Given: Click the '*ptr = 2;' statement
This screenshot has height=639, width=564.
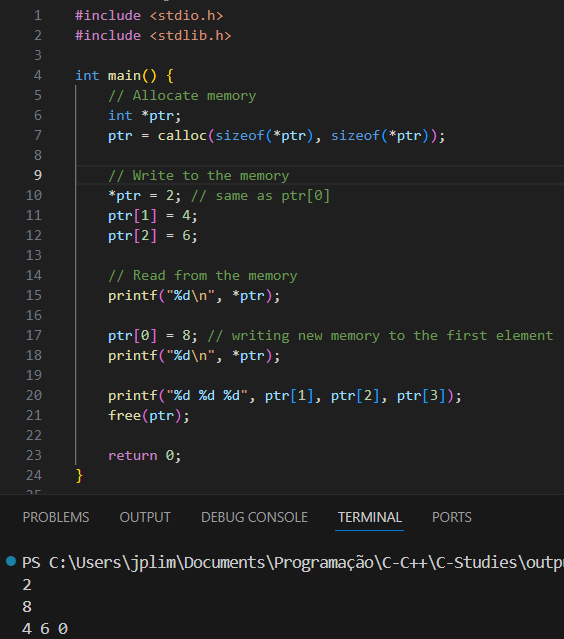Looking at the screenshot, I should [145, 195].
